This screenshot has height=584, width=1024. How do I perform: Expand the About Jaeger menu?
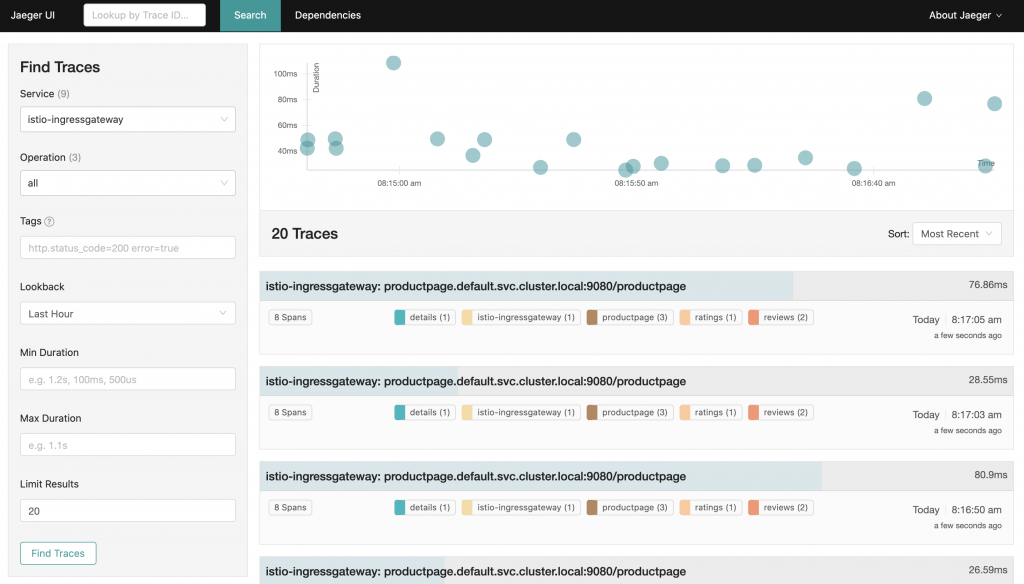click(965, 15)
